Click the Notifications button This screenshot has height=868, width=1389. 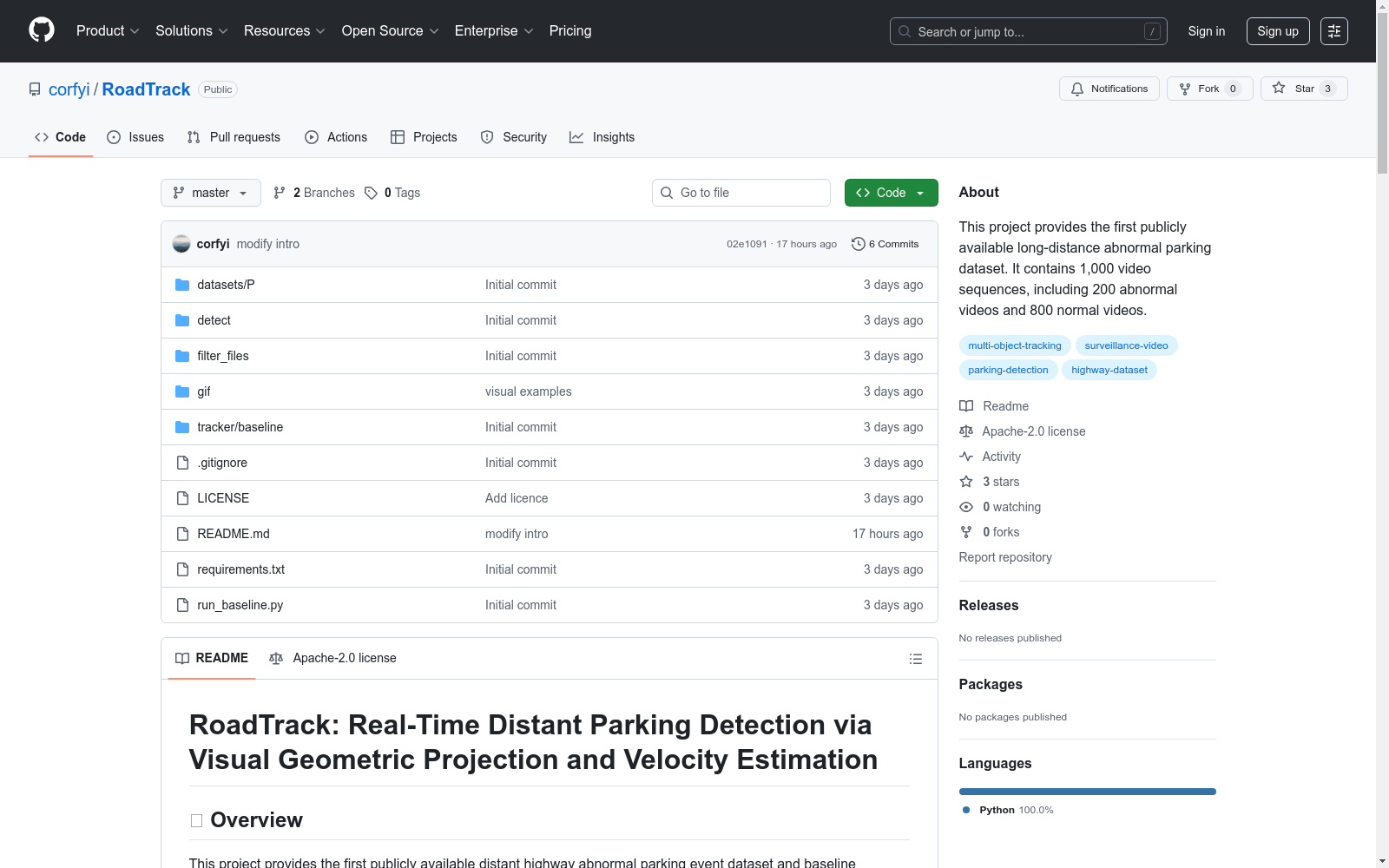pyautogui.click(x=1109, y=89)
